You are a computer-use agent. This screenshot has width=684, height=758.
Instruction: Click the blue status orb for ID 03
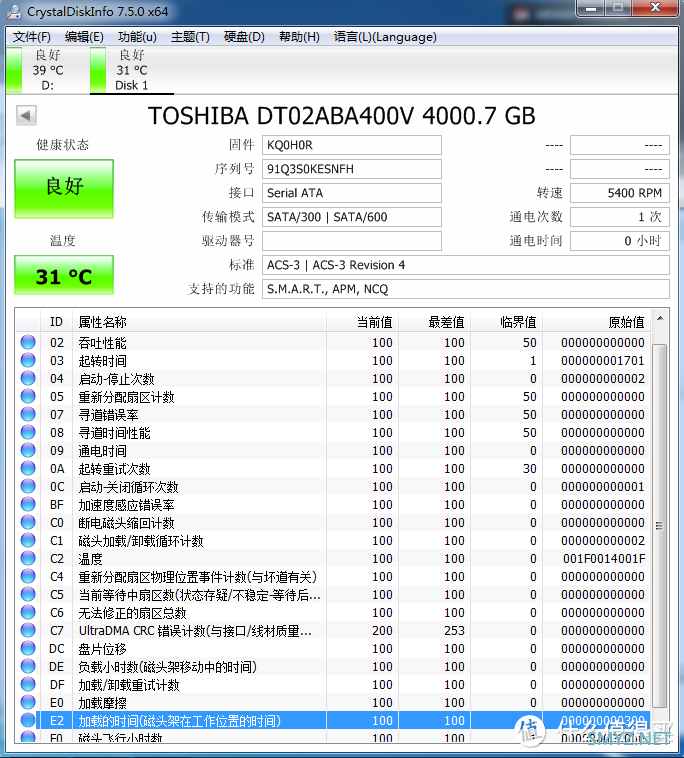click(x=28, y=360)
